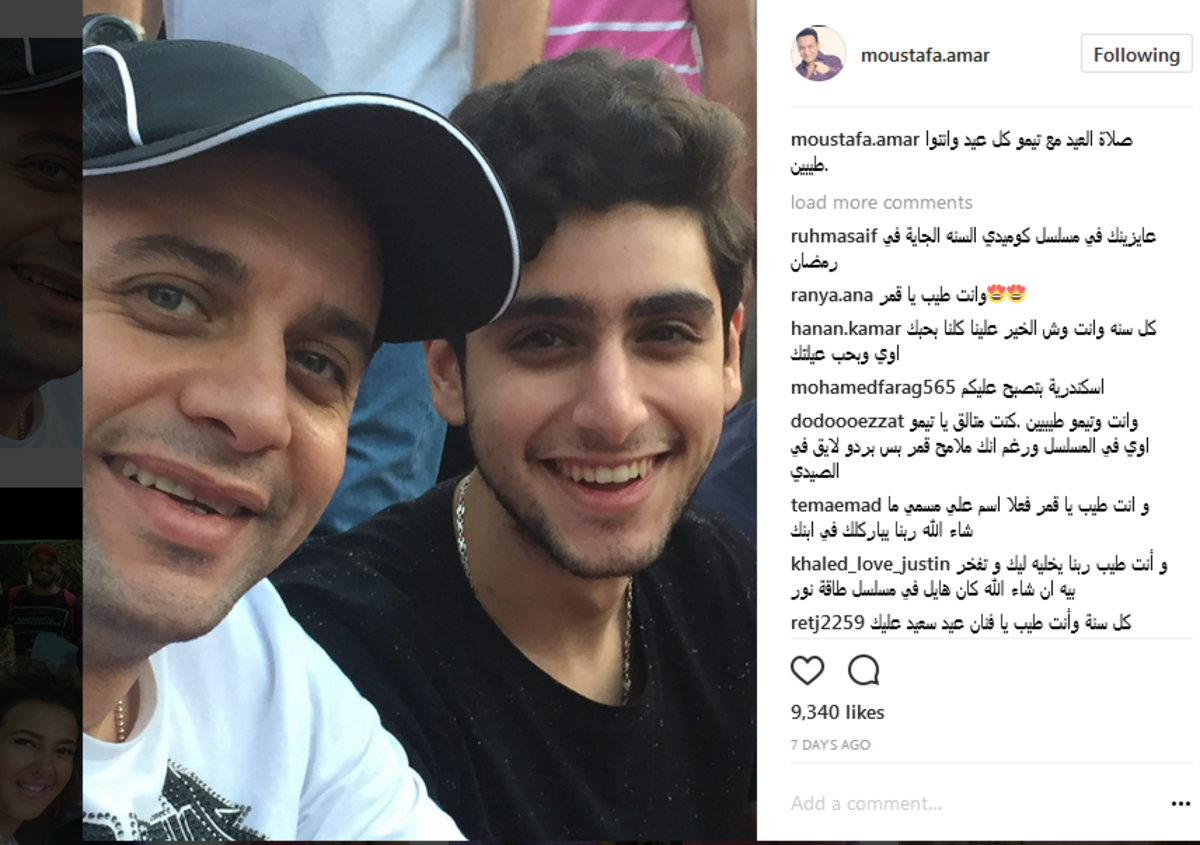Open retj2259 commenter profile
The image size is (1200, 845).
[827, 622]
